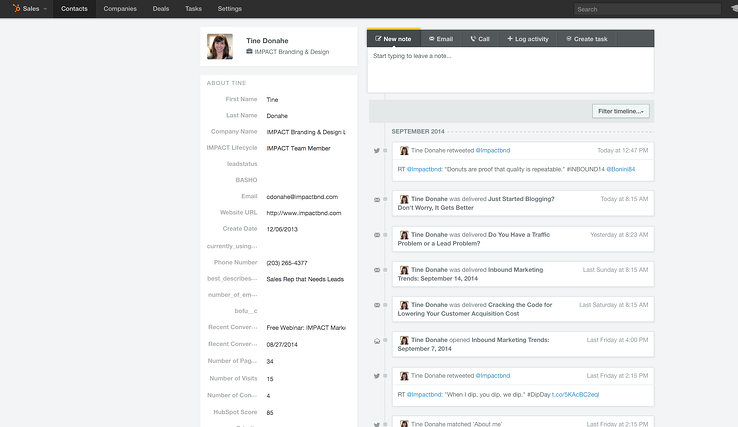Viewport: 738px width, 427px height.
Task: Click the First Name value Tine
Action: click(272, 100)
